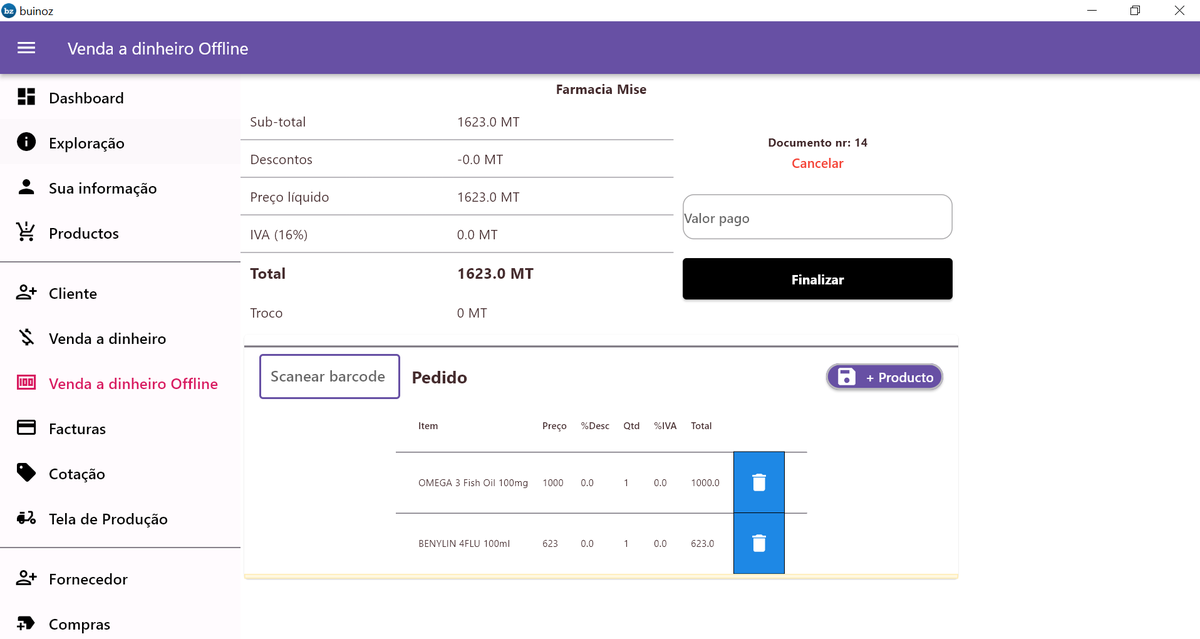Click the buinoz app logo

(x=9, y=10)
